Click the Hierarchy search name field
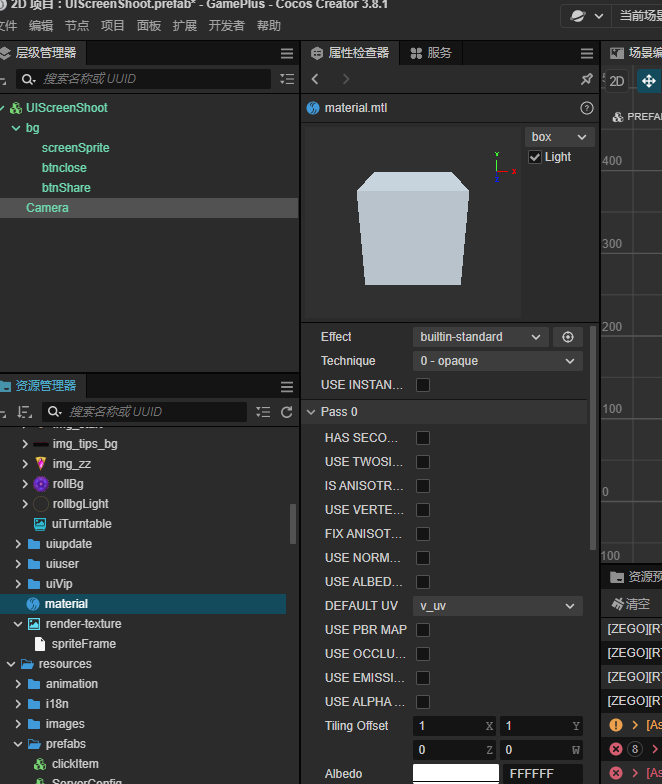The height and width of the screenshot is (784, 662). pos(143,79)
